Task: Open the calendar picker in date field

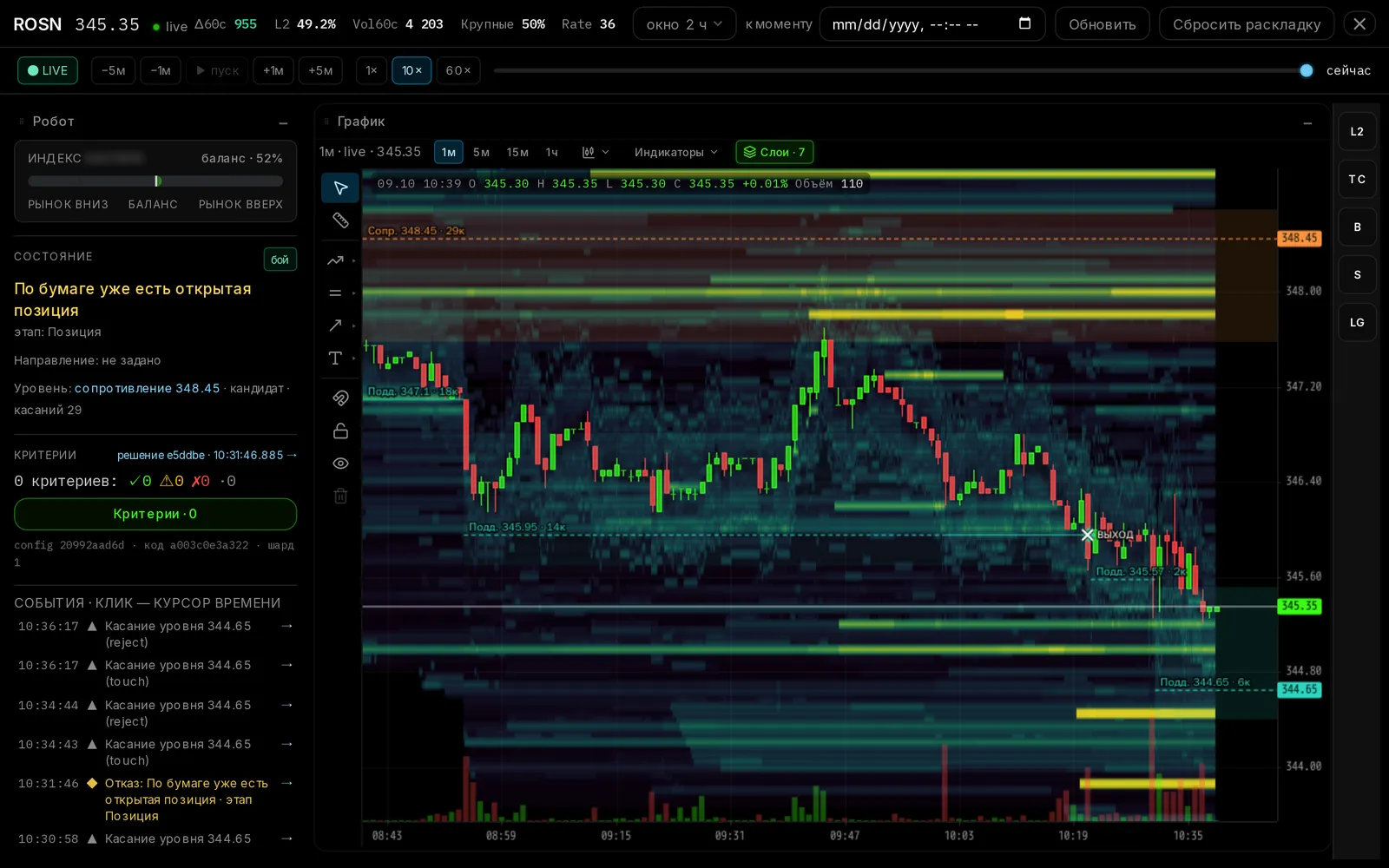Action: [1024, 23]
